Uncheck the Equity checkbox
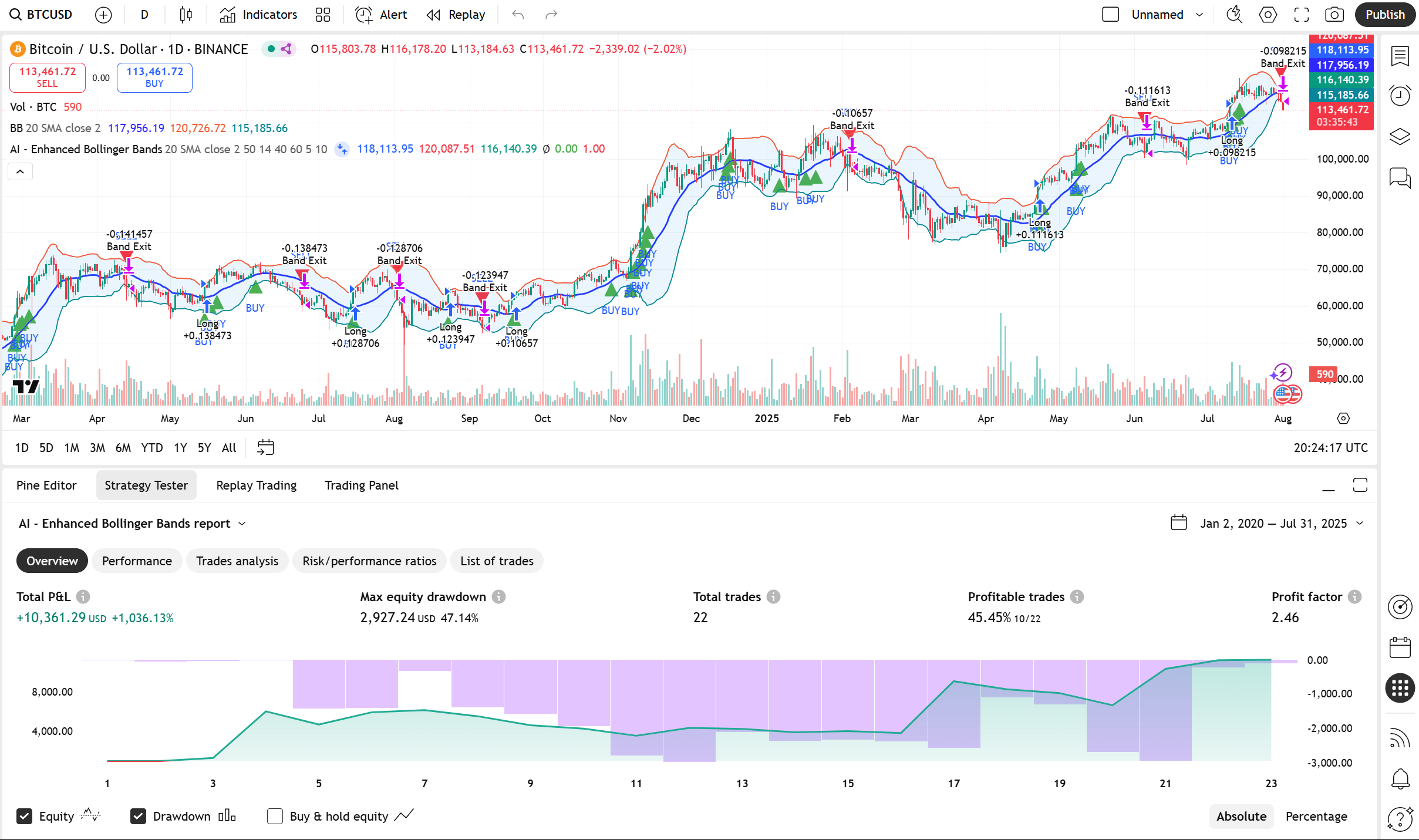1419x840 pixels. [x=24, y=817]
